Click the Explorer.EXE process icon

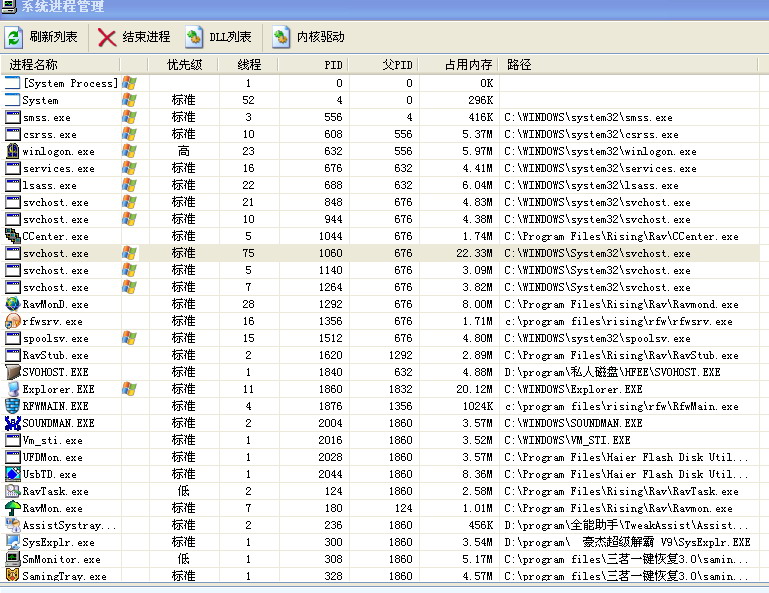tap(12, 389)
